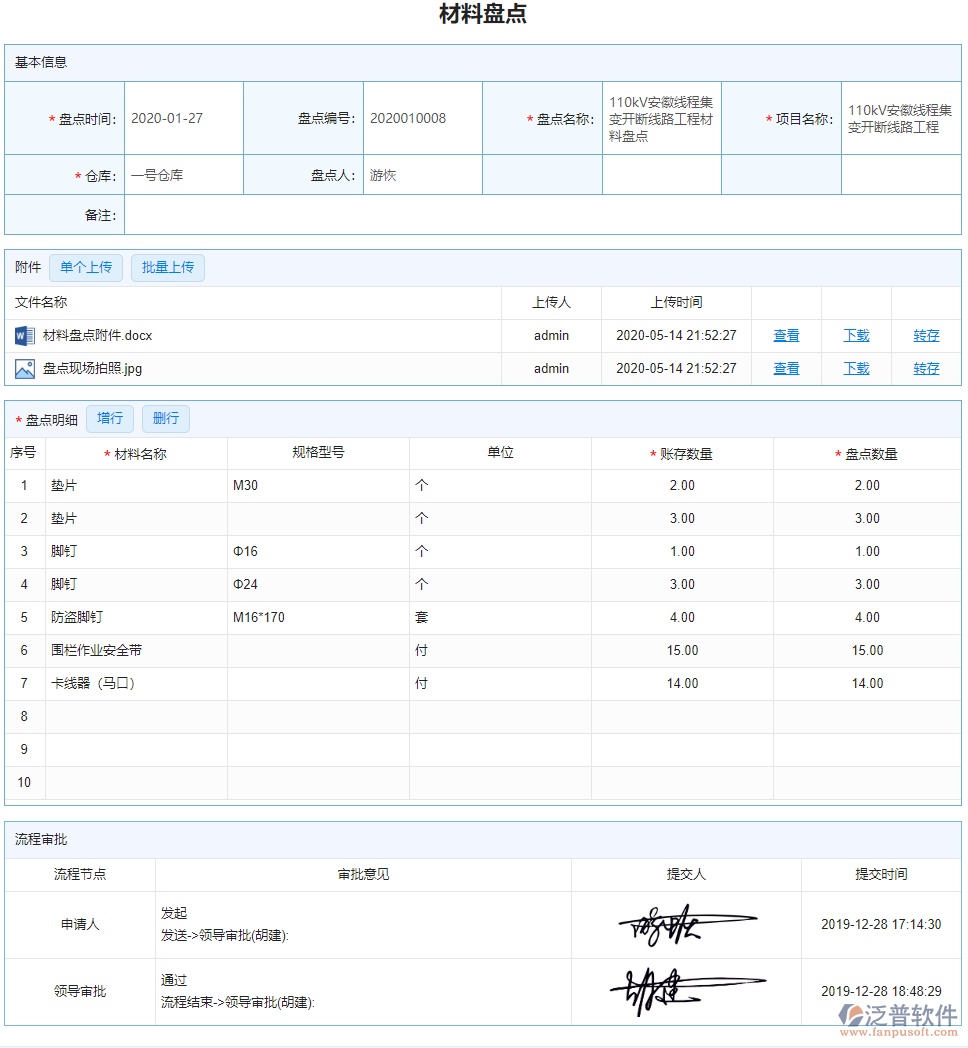
Task: Click 盘点数量 cell for 围栏作业安全带
Action: click(x=867, y=650)
